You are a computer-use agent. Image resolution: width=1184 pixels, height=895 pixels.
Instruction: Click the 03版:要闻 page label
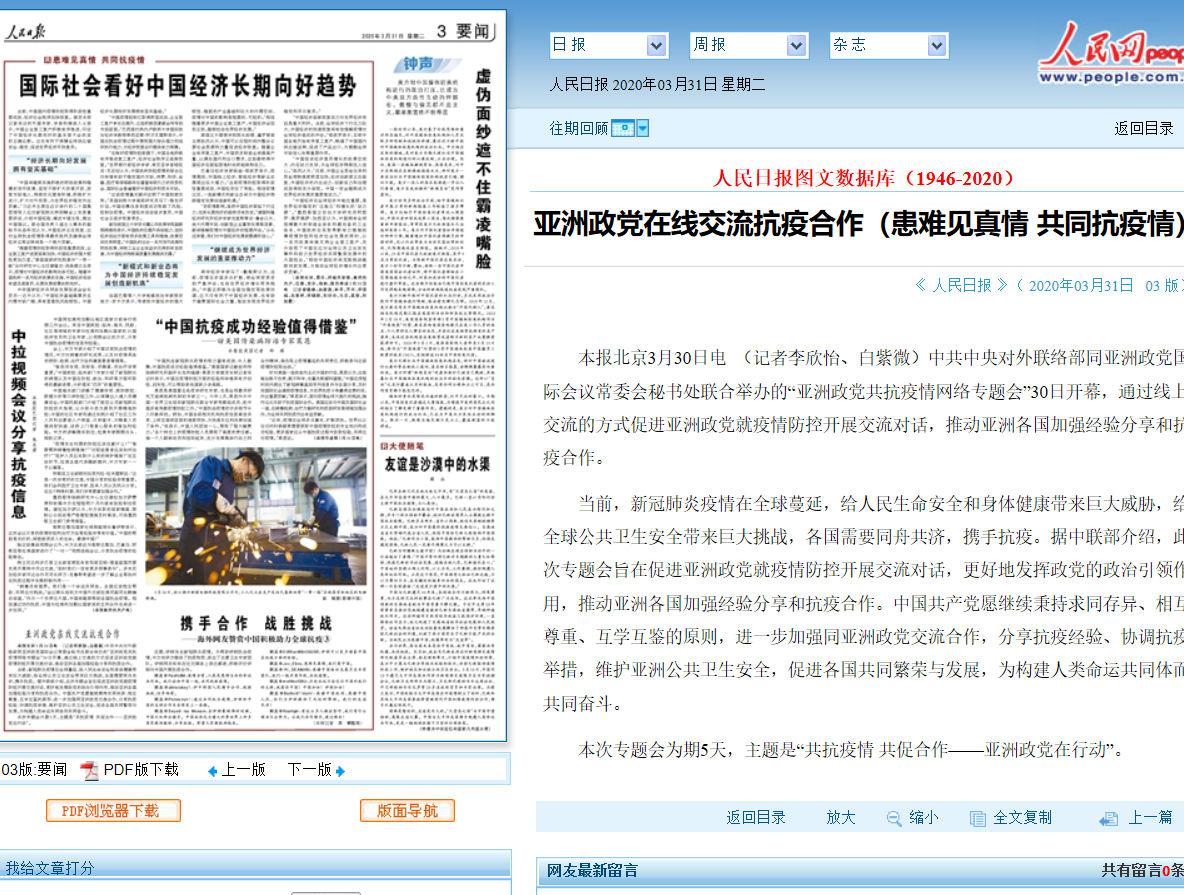pyautogui.click(x=34, y=770)
